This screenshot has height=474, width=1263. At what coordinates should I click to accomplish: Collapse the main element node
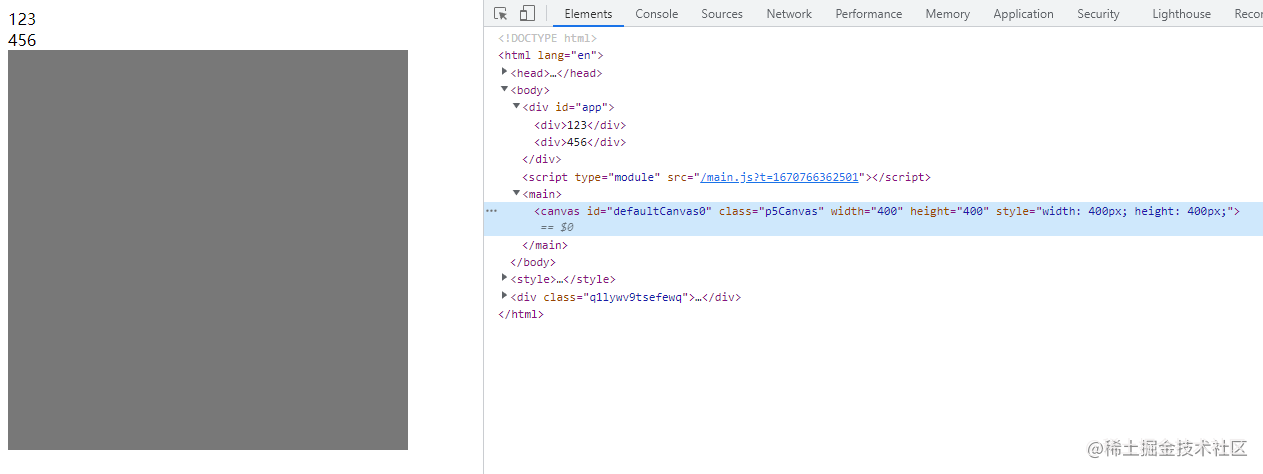[x=517, y=193]
